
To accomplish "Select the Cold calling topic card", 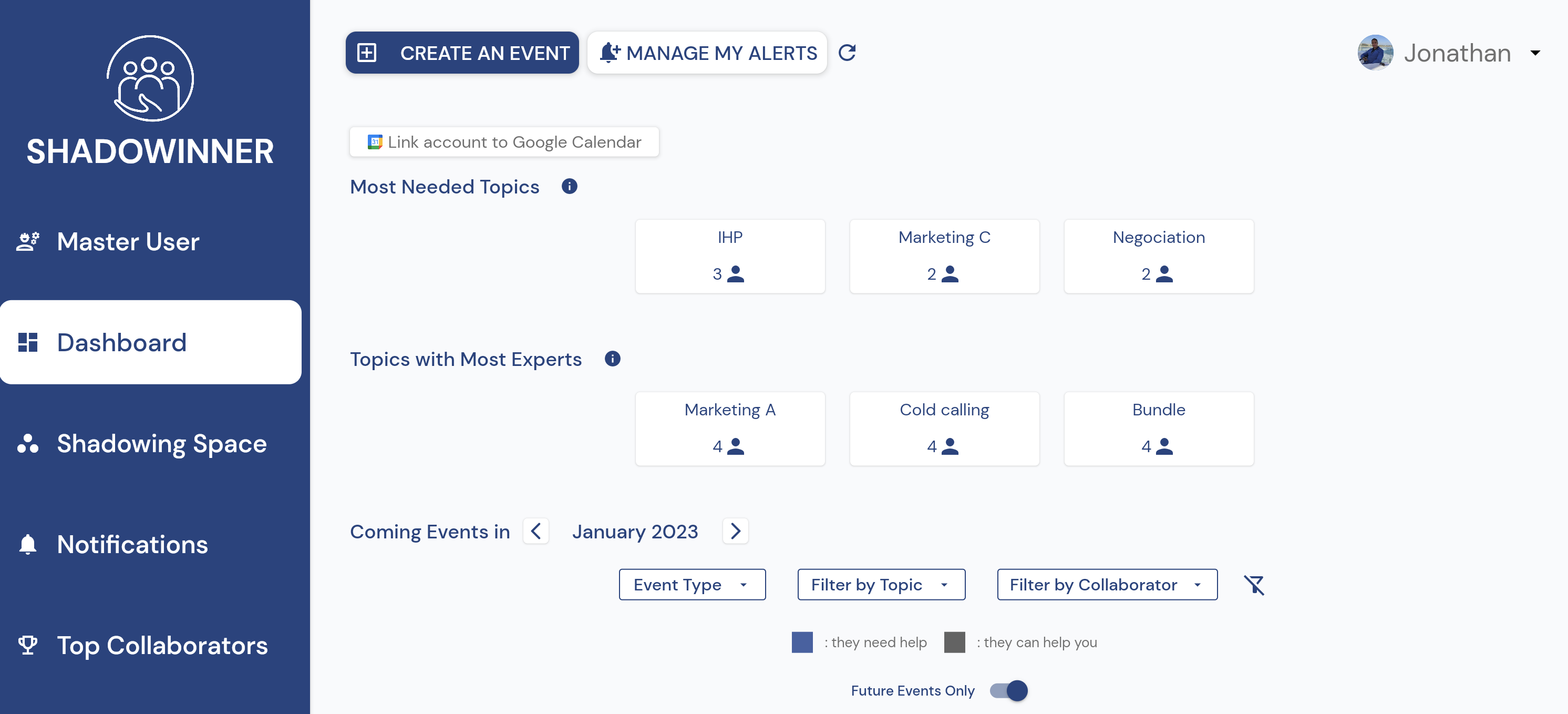I will pyautogui.click(x=944, y=429).
